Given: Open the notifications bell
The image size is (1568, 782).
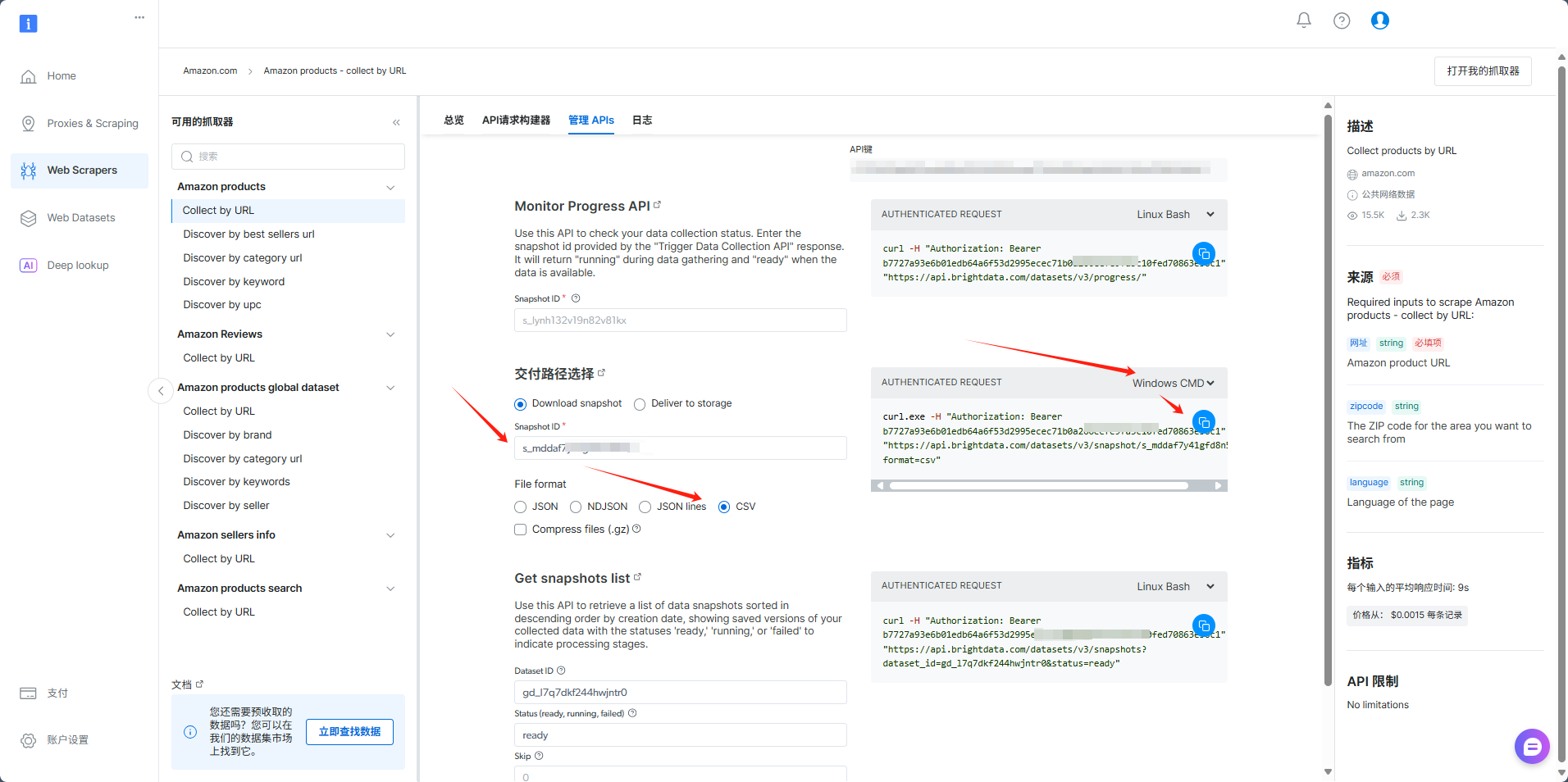Looking at the screenshot, I should (x=1304, y=20).
